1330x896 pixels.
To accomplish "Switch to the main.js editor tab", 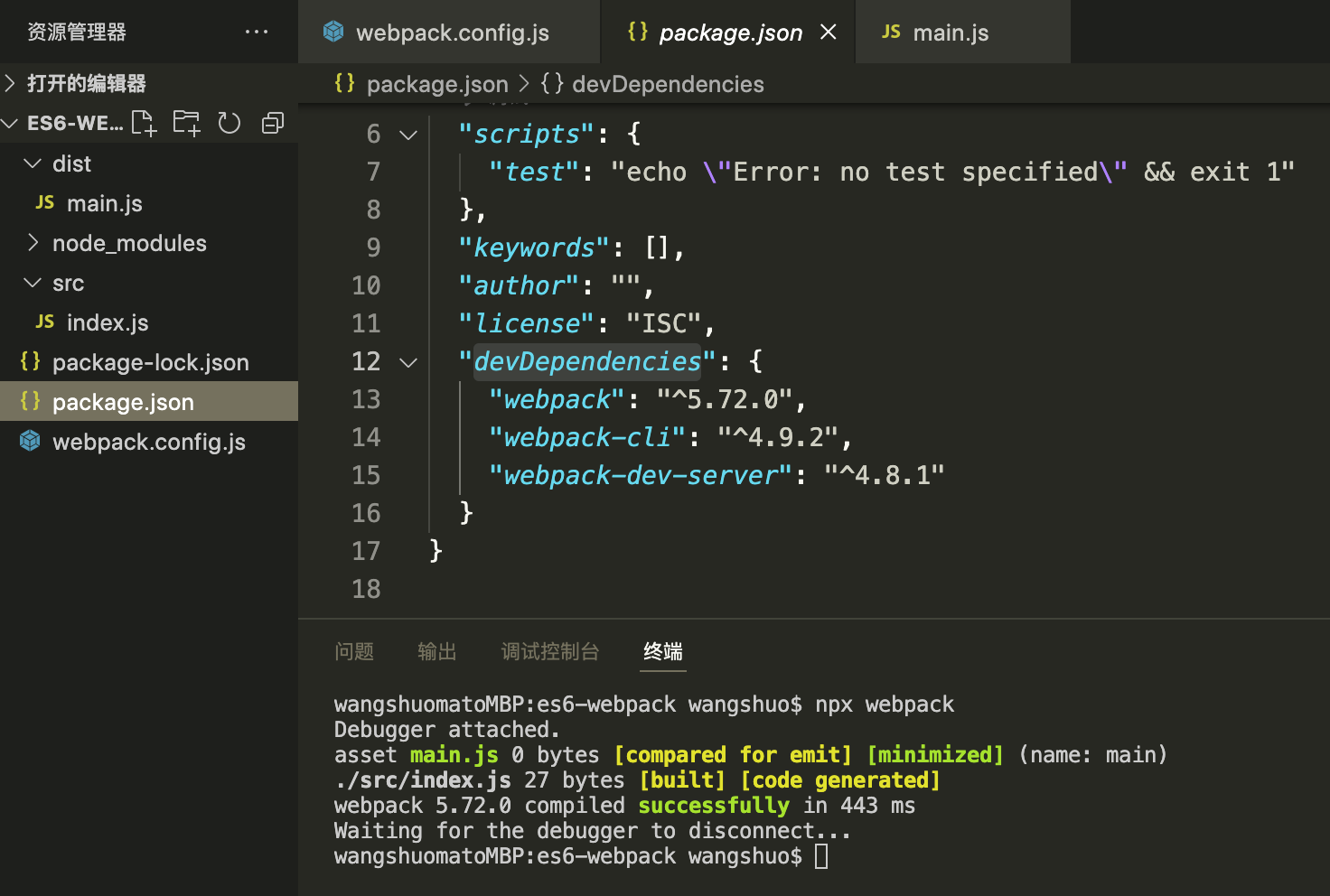I will (963, 33).
